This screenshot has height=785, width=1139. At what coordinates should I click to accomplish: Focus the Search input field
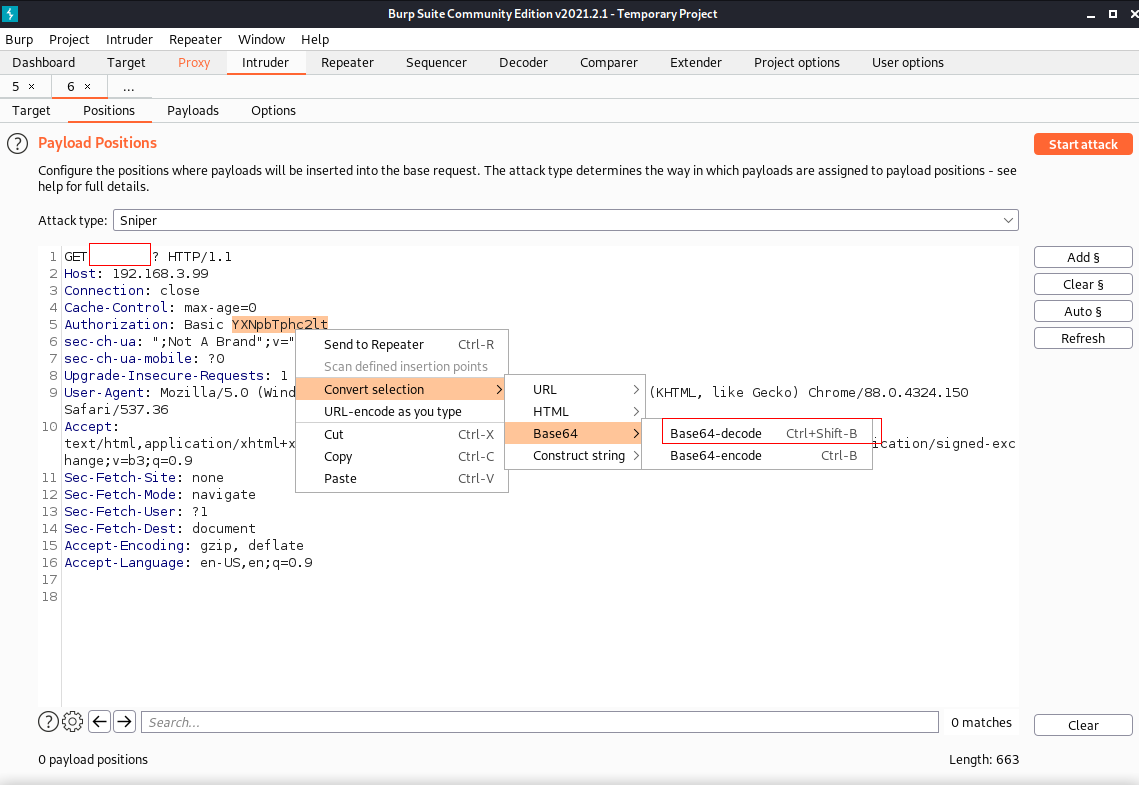click(x=540, y=722)
